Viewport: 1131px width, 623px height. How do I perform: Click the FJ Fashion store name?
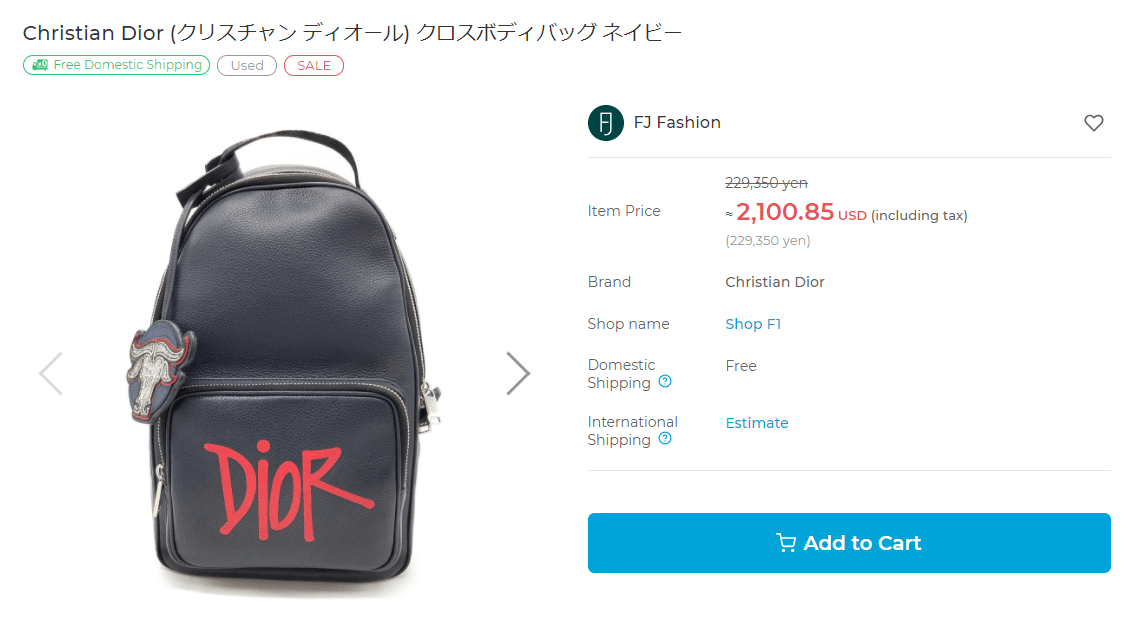(x=677, y=123)
